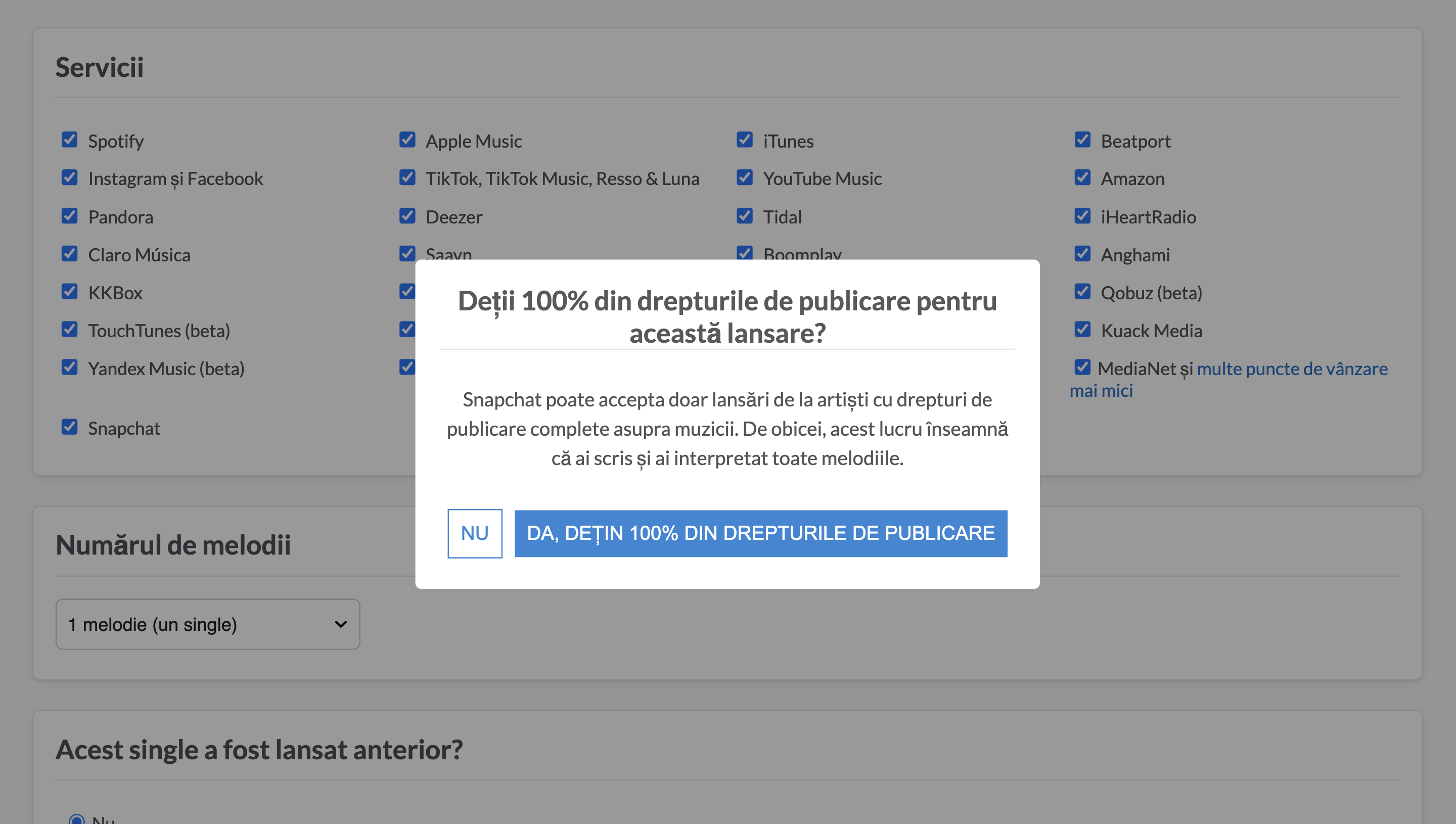This screenshot has width=1456, height=824.
Task: Toggle the Beatport checkbox
Action: pos(1082,140)
